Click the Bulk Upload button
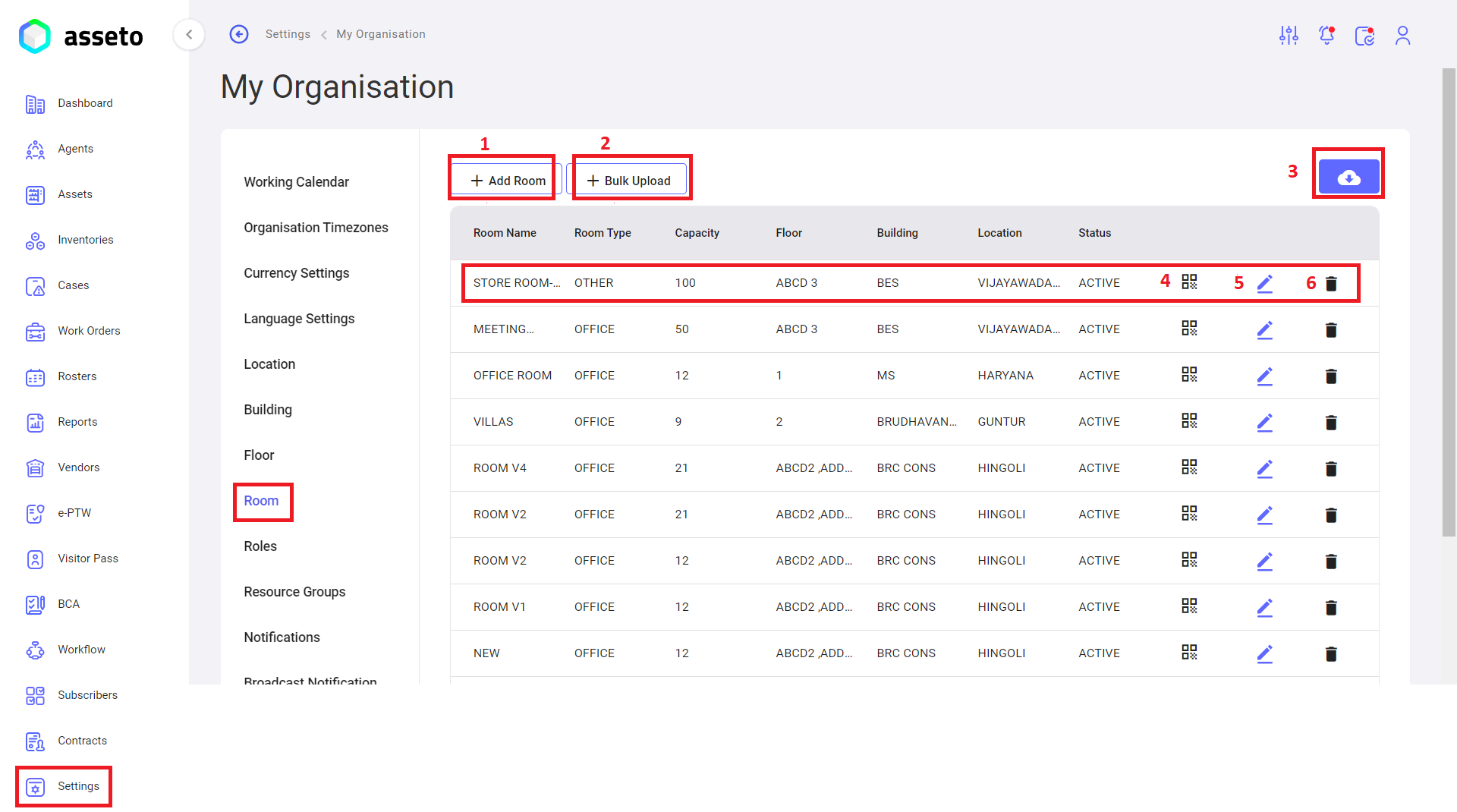 (628, 181)
